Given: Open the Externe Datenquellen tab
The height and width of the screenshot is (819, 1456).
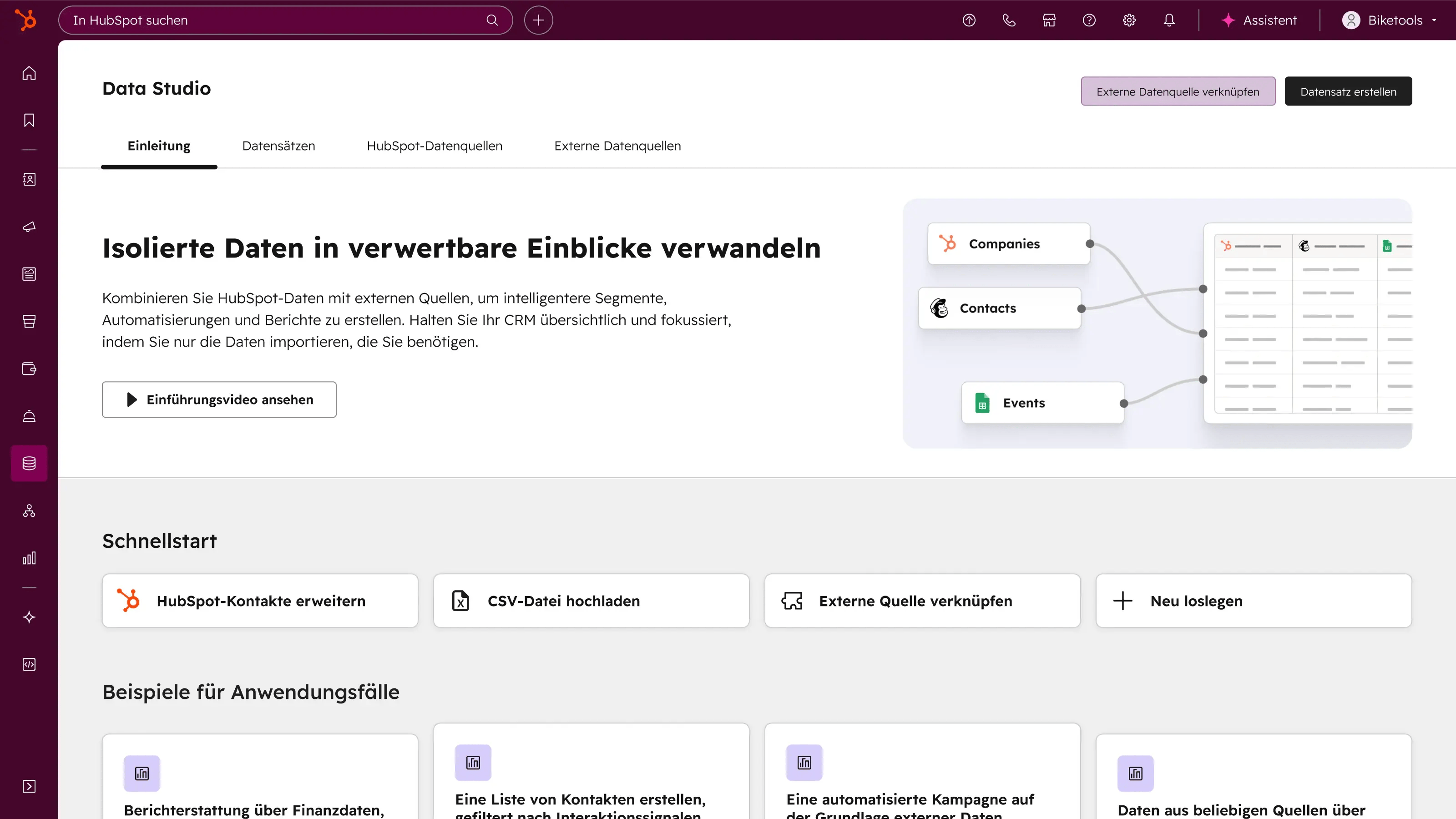Looking at the screenshot, I should (617, 145).
